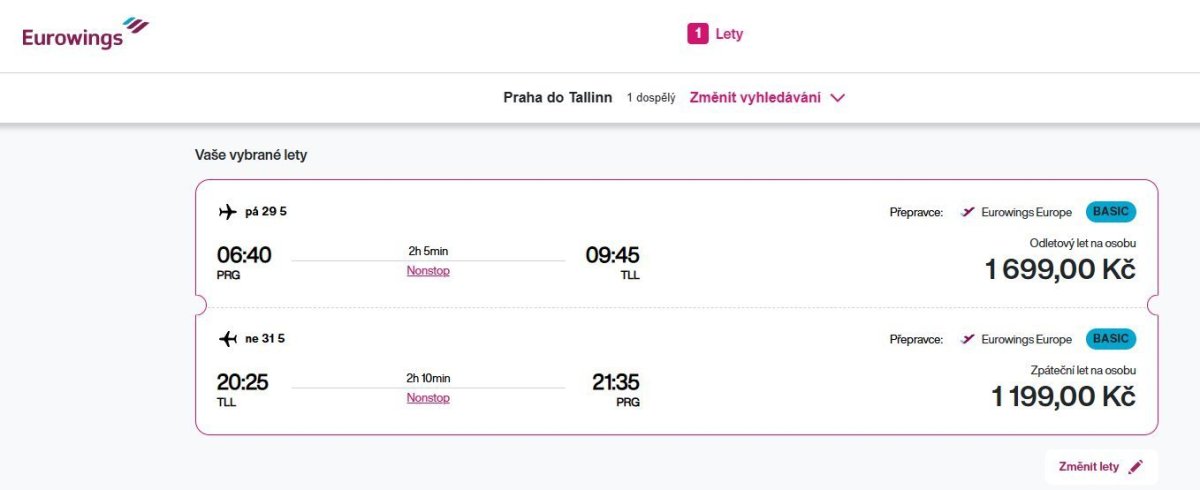Click the 06:40 PRG departure time
Image resolution: width=1200 pixels, height=490 pixels.
(244, 256)
